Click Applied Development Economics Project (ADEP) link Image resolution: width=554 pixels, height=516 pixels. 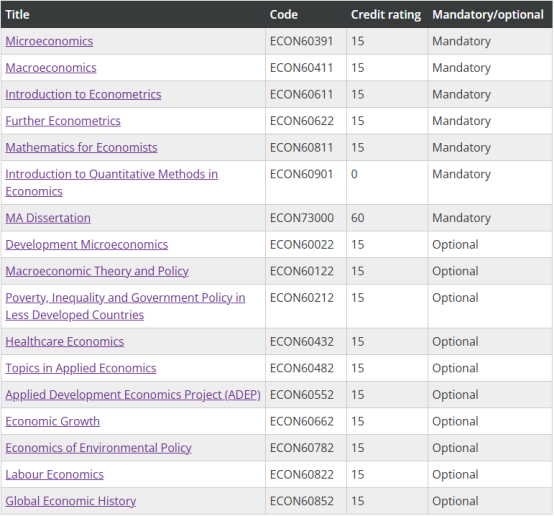133,395
